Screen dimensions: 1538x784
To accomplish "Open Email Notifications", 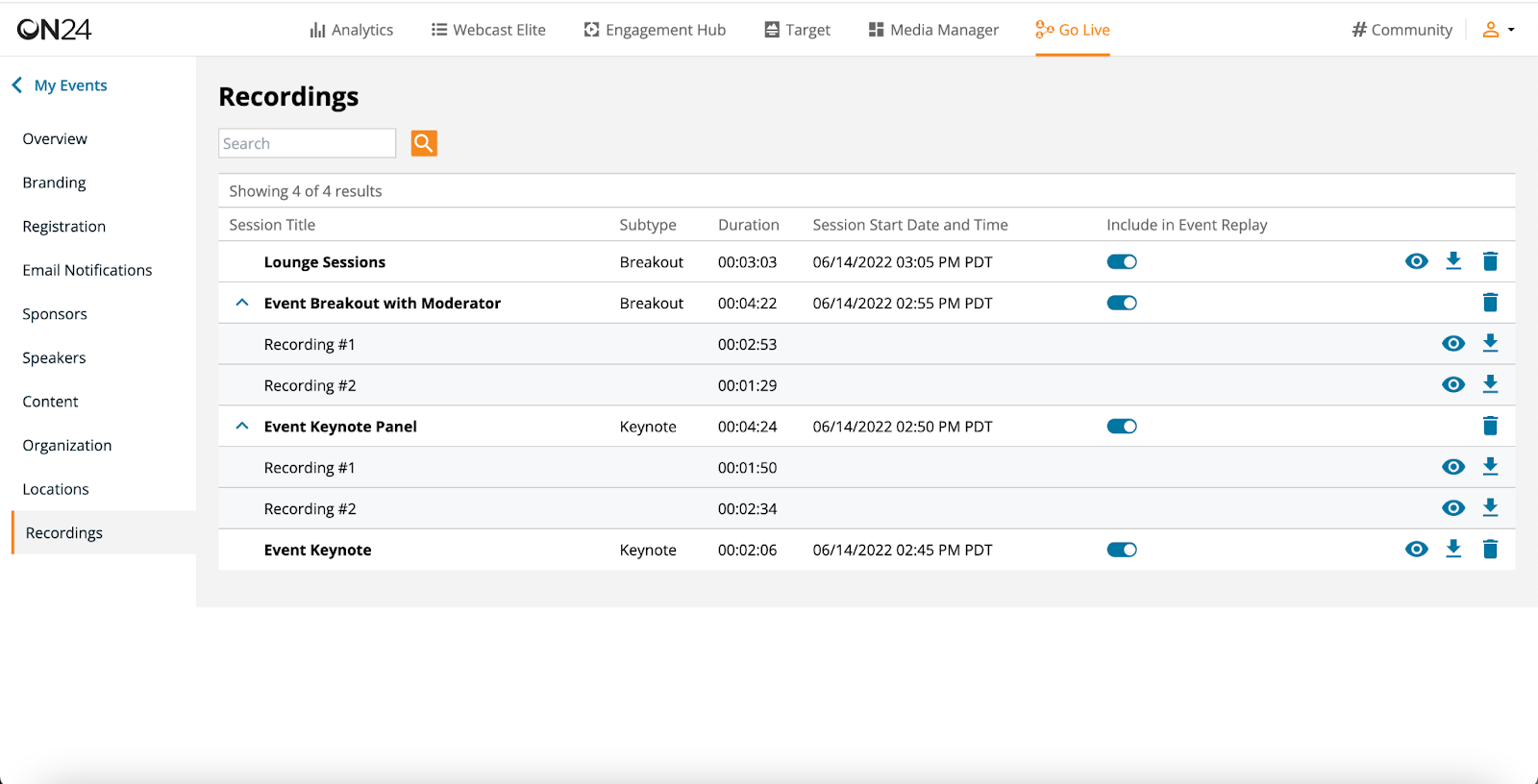I will [87, 271].
